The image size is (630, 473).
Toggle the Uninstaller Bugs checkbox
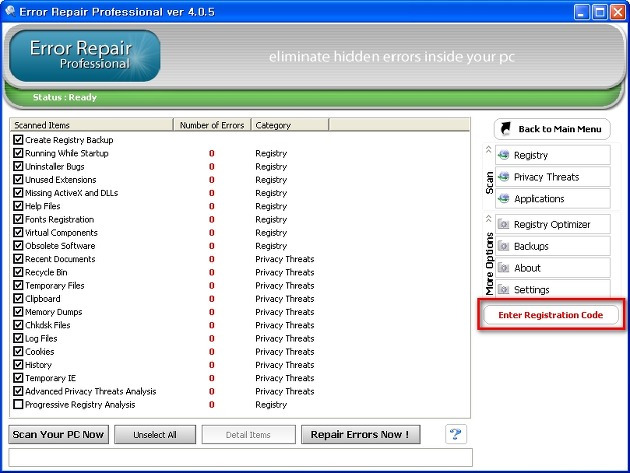pos(18,166)
